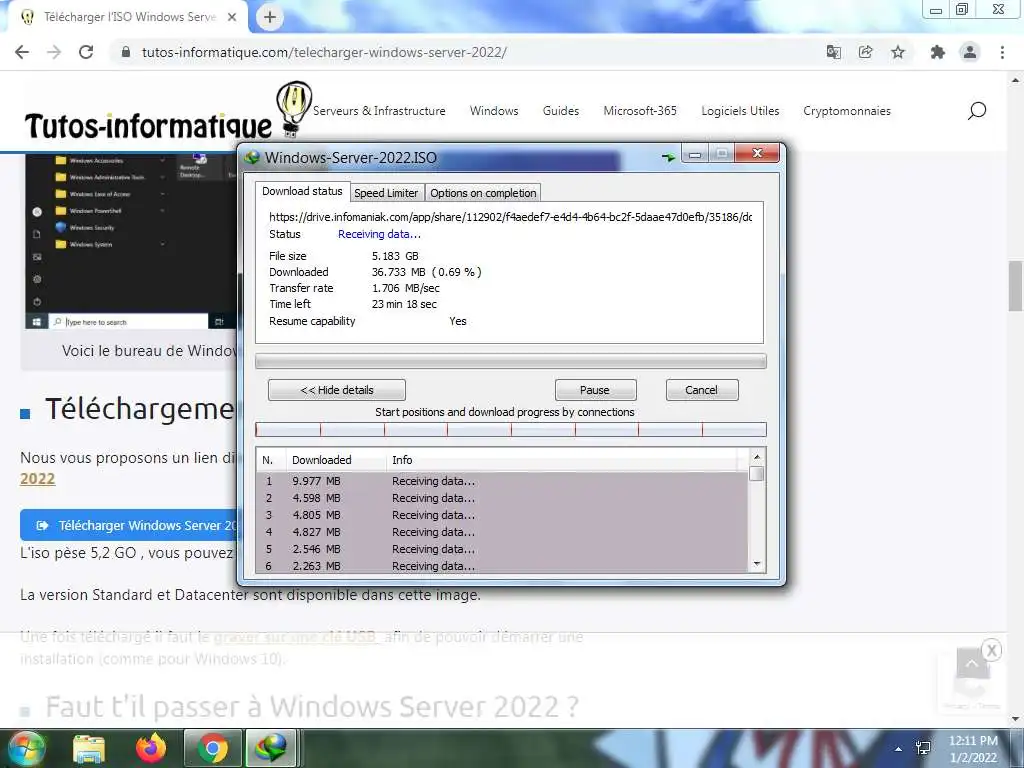Click the connection list scrollbar thumb

(757, 473)
